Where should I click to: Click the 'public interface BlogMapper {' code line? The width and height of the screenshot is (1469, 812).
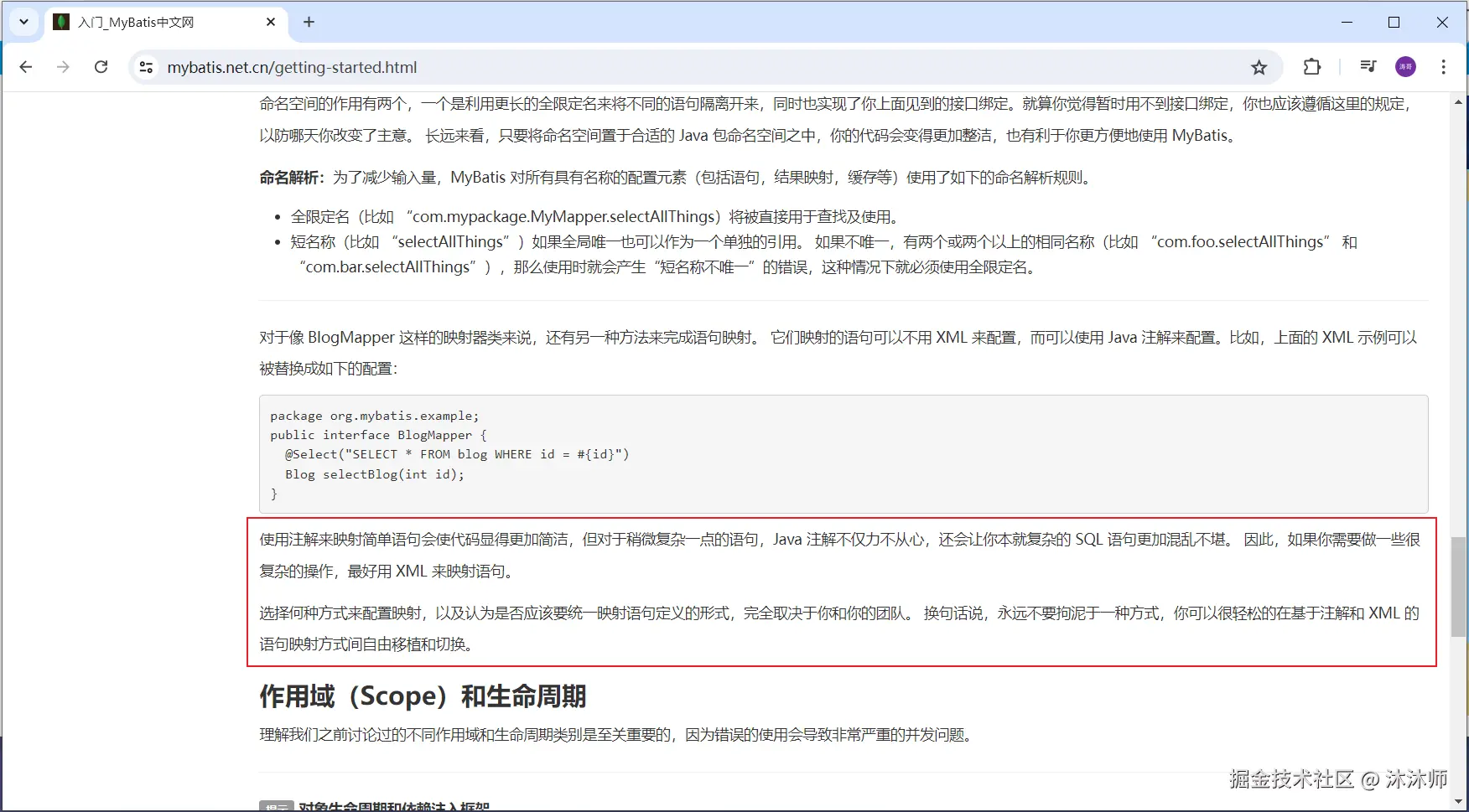pos(378,435)
